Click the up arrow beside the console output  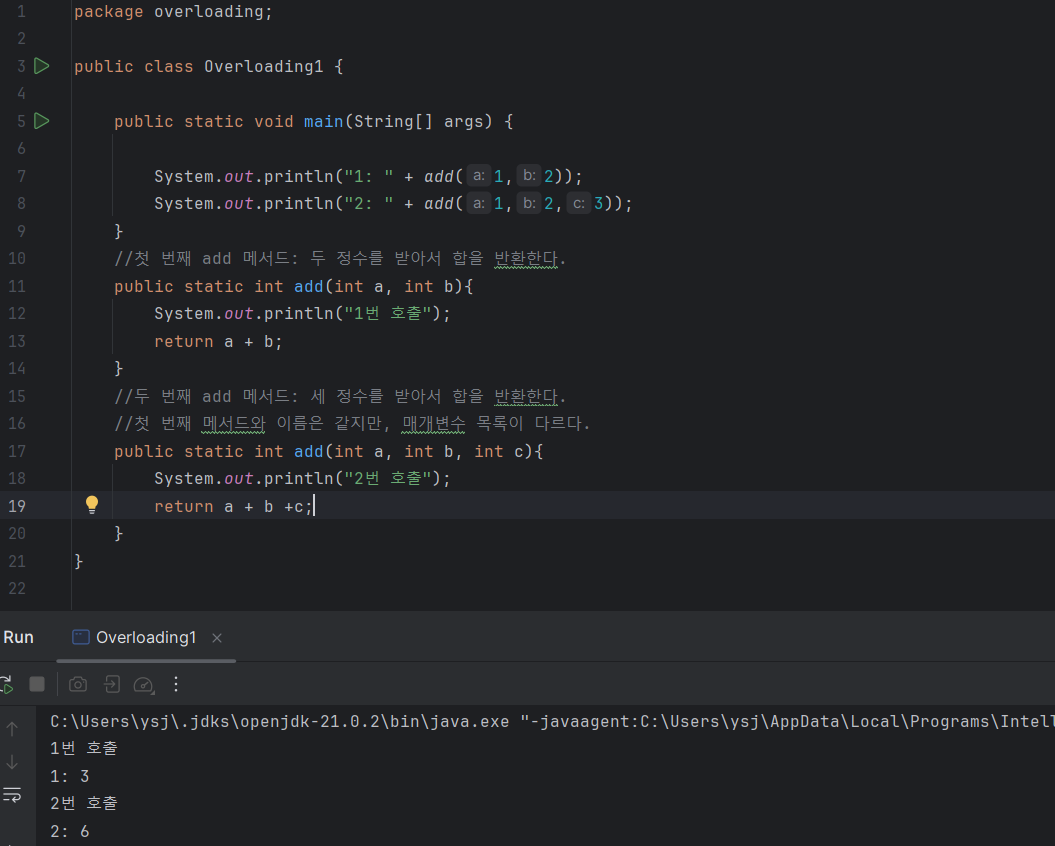point(12,728)
